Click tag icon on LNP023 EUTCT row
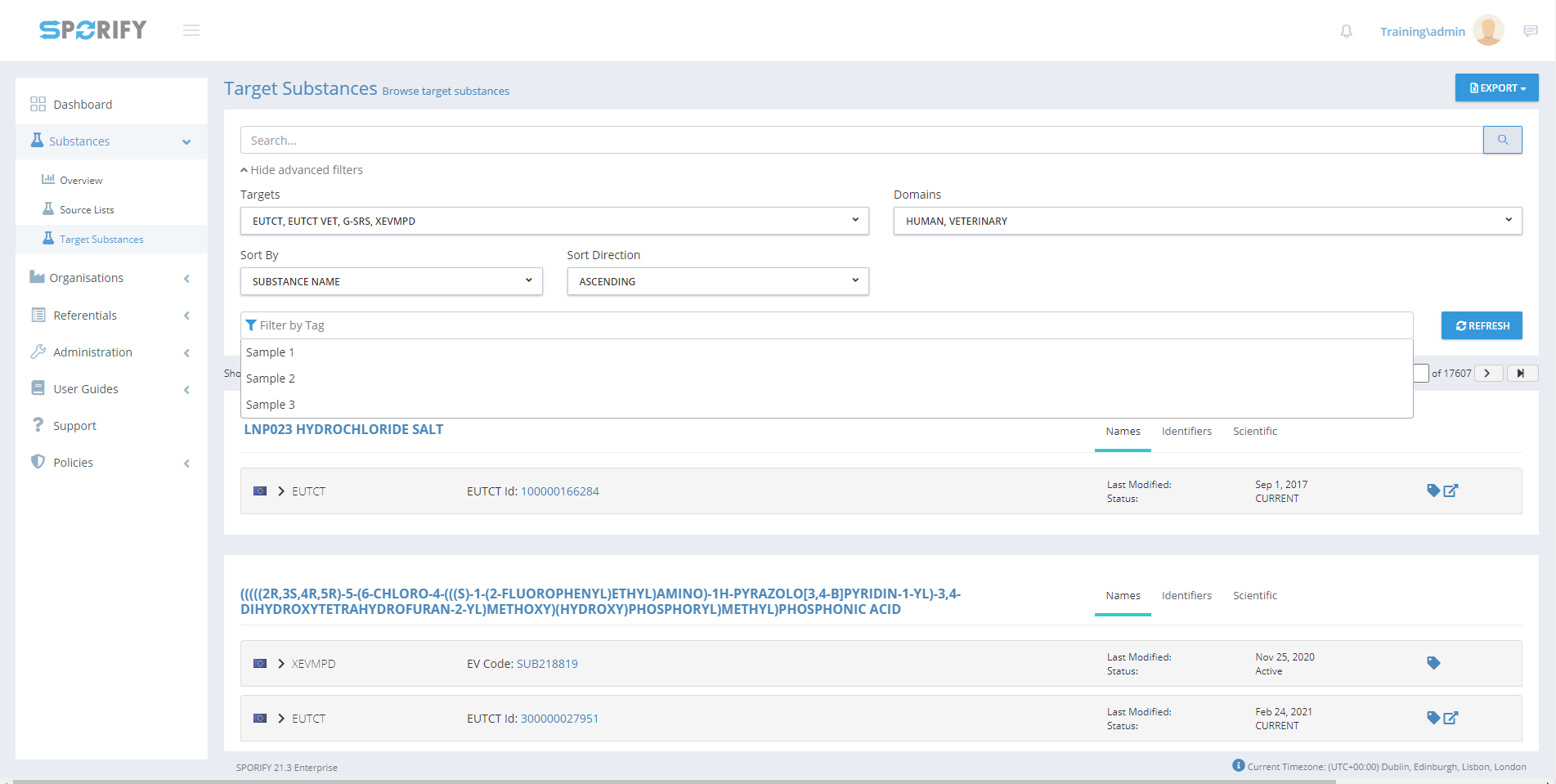1556x784 pixels. (1433, 491)
